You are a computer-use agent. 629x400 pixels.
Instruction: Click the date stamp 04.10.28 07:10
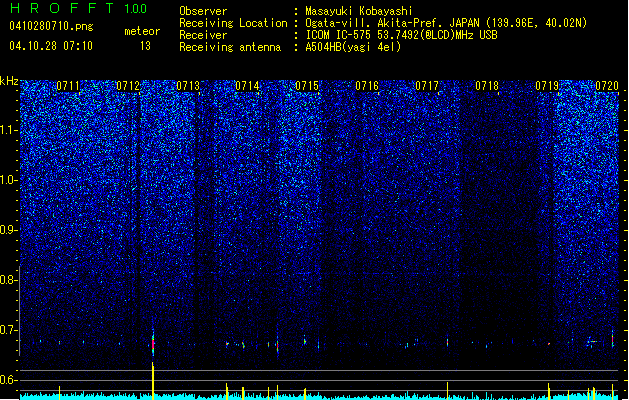pyautogui.click(x=51, y=46)
